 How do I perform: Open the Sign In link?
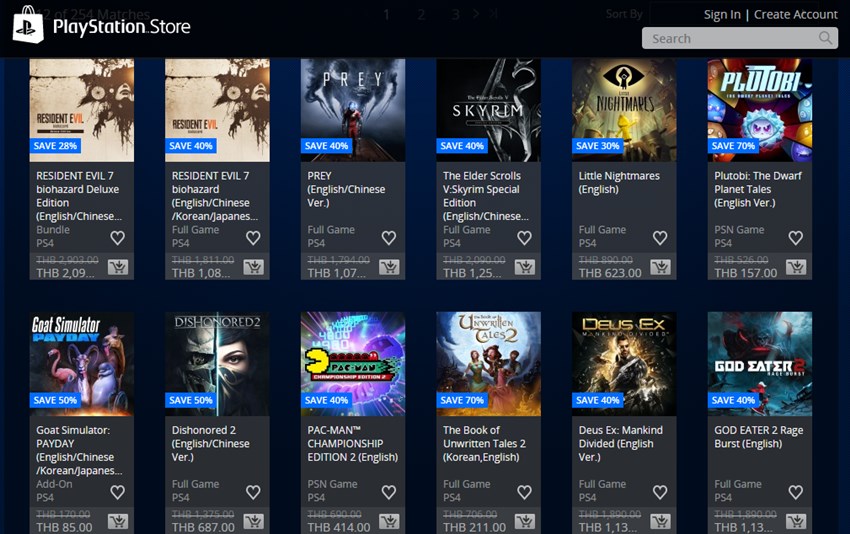point(722,15)
